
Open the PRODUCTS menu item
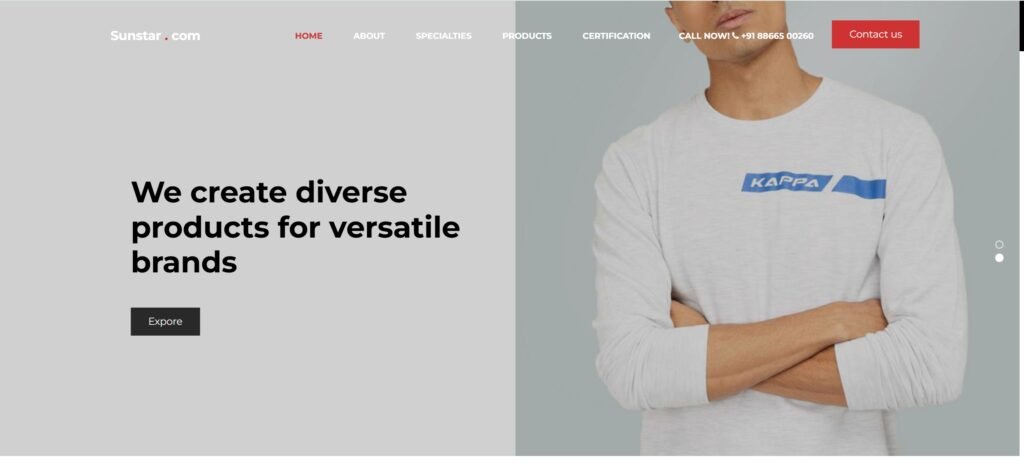[x=526, y=36]
